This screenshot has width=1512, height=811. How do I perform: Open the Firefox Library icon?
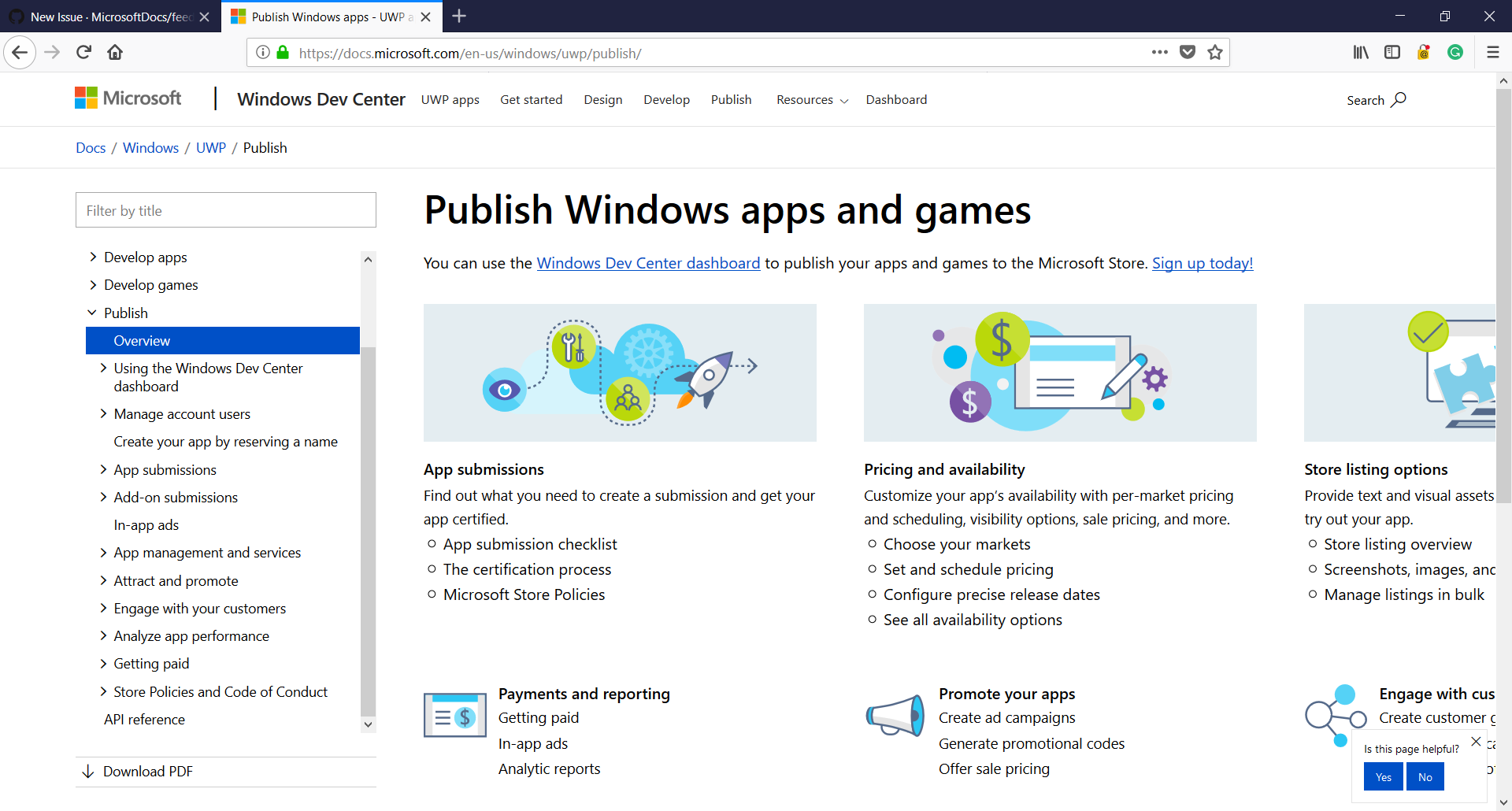pyautogui.click(x=1361, y=52)
